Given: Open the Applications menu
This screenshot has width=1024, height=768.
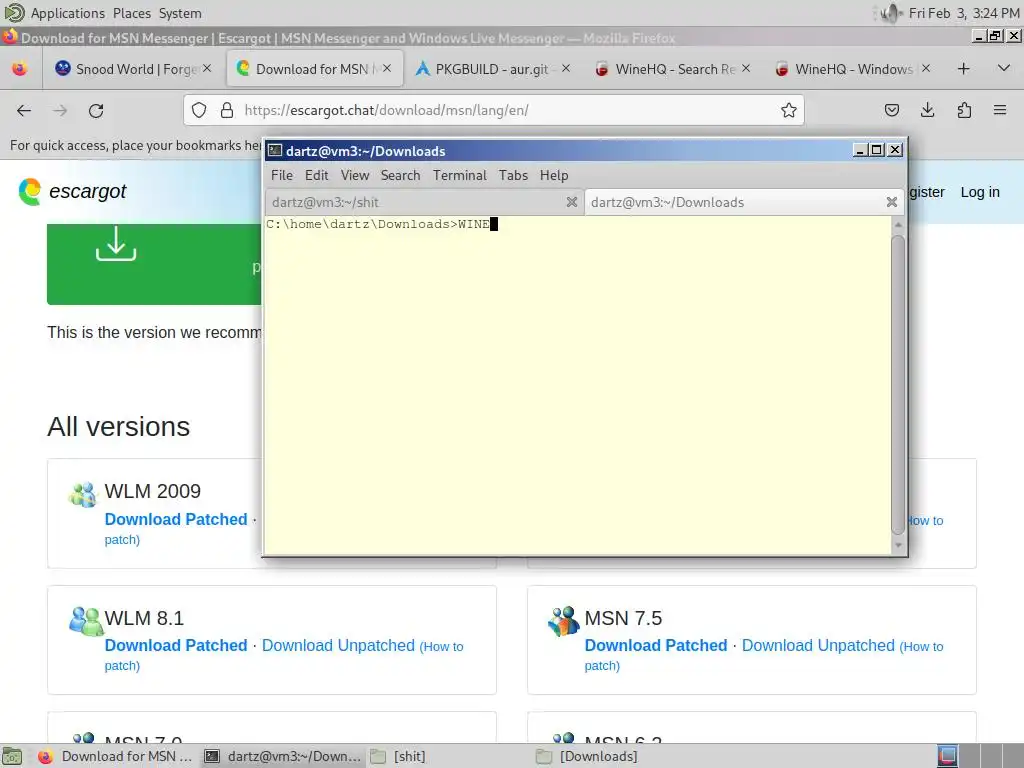Looking at the screenshot, I should point(67,13).
